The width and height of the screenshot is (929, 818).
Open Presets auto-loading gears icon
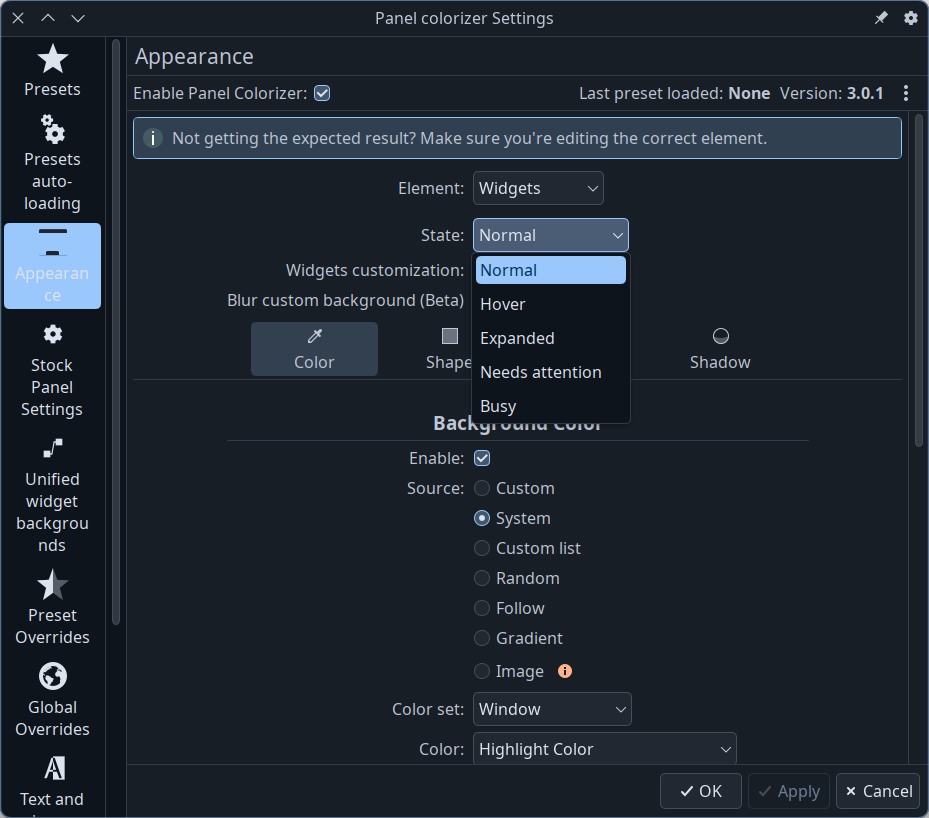coord(52,129)
